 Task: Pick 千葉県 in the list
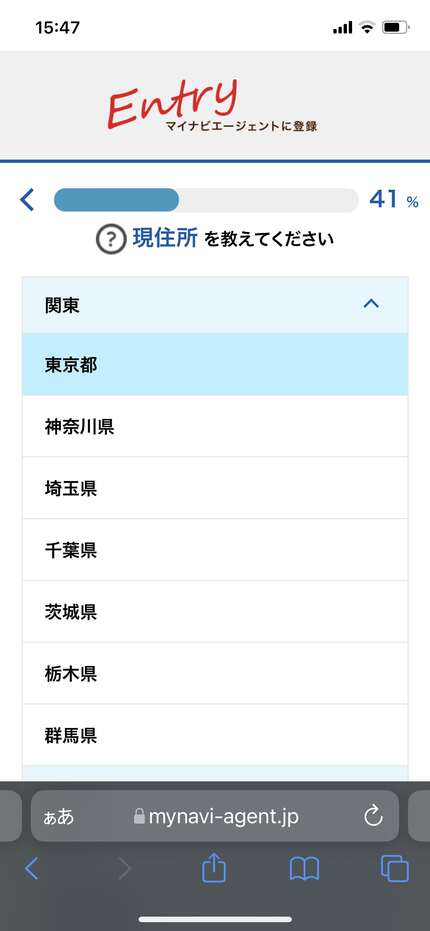pos(215,550)
